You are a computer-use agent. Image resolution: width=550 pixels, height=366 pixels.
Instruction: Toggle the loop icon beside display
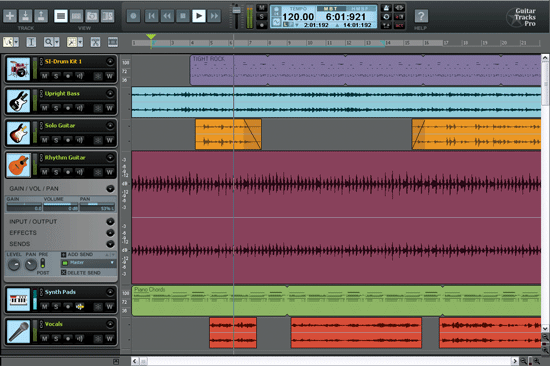point(386,16)
